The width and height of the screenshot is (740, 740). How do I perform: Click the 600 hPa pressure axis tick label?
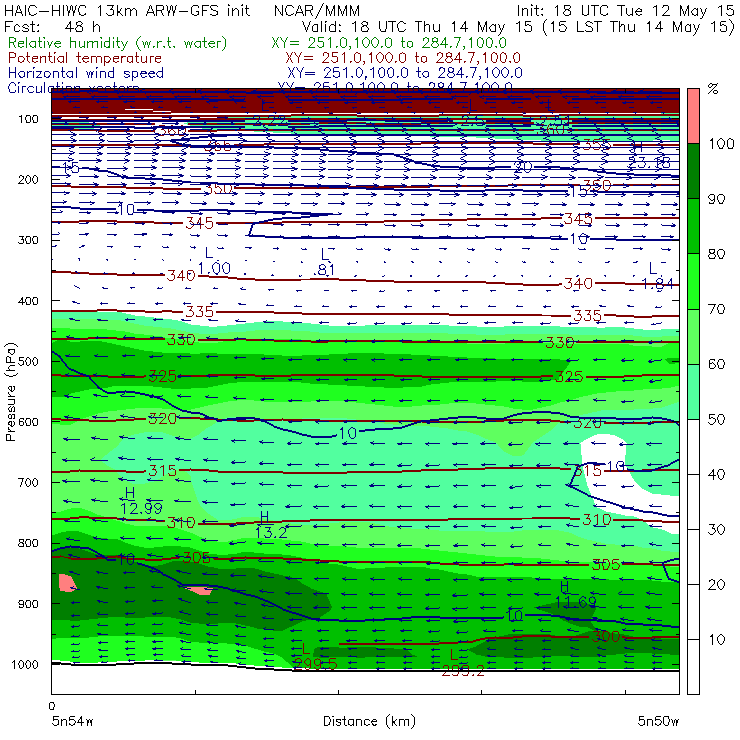[28, 421]
